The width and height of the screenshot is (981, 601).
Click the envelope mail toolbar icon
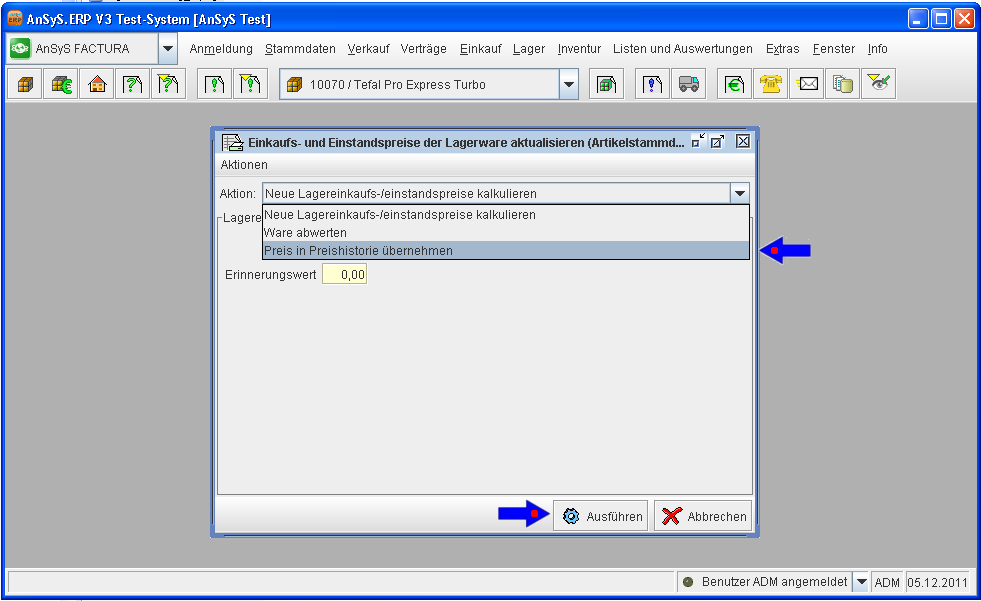point(807,85)
